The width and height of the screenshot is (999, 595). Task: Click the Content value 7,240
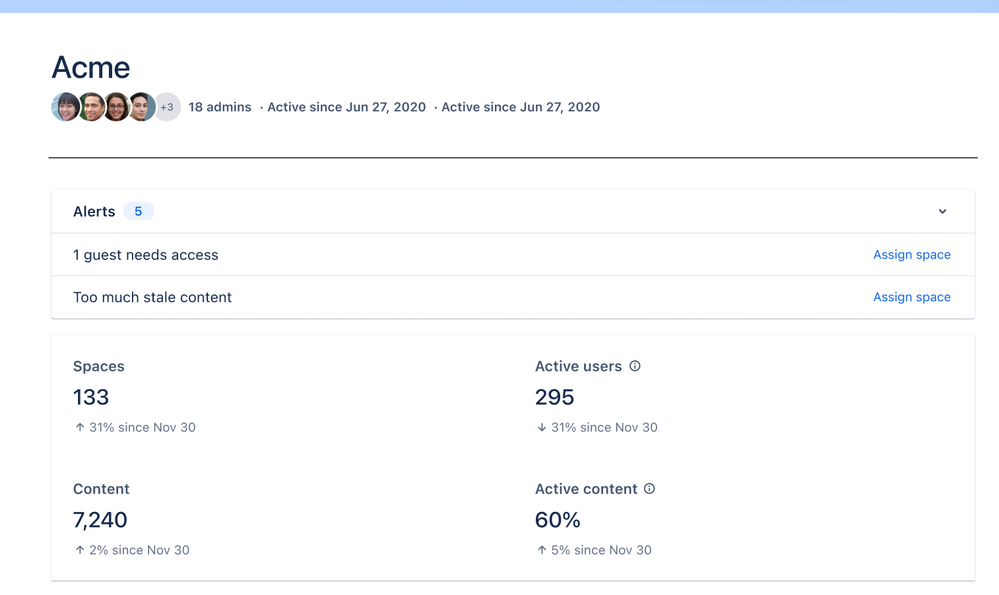pos(100,520)
